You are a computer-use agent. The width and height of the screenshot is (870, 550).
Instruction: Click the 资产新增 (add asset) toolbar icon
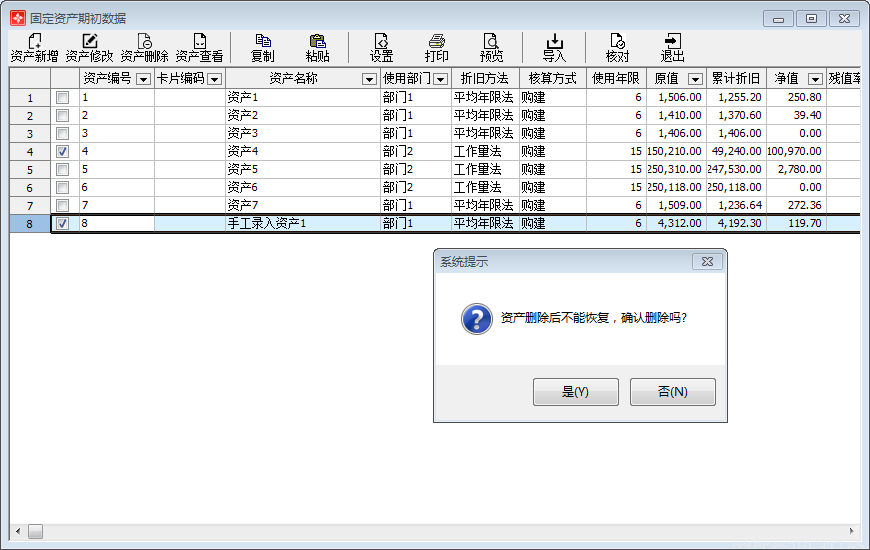[34, 47]
